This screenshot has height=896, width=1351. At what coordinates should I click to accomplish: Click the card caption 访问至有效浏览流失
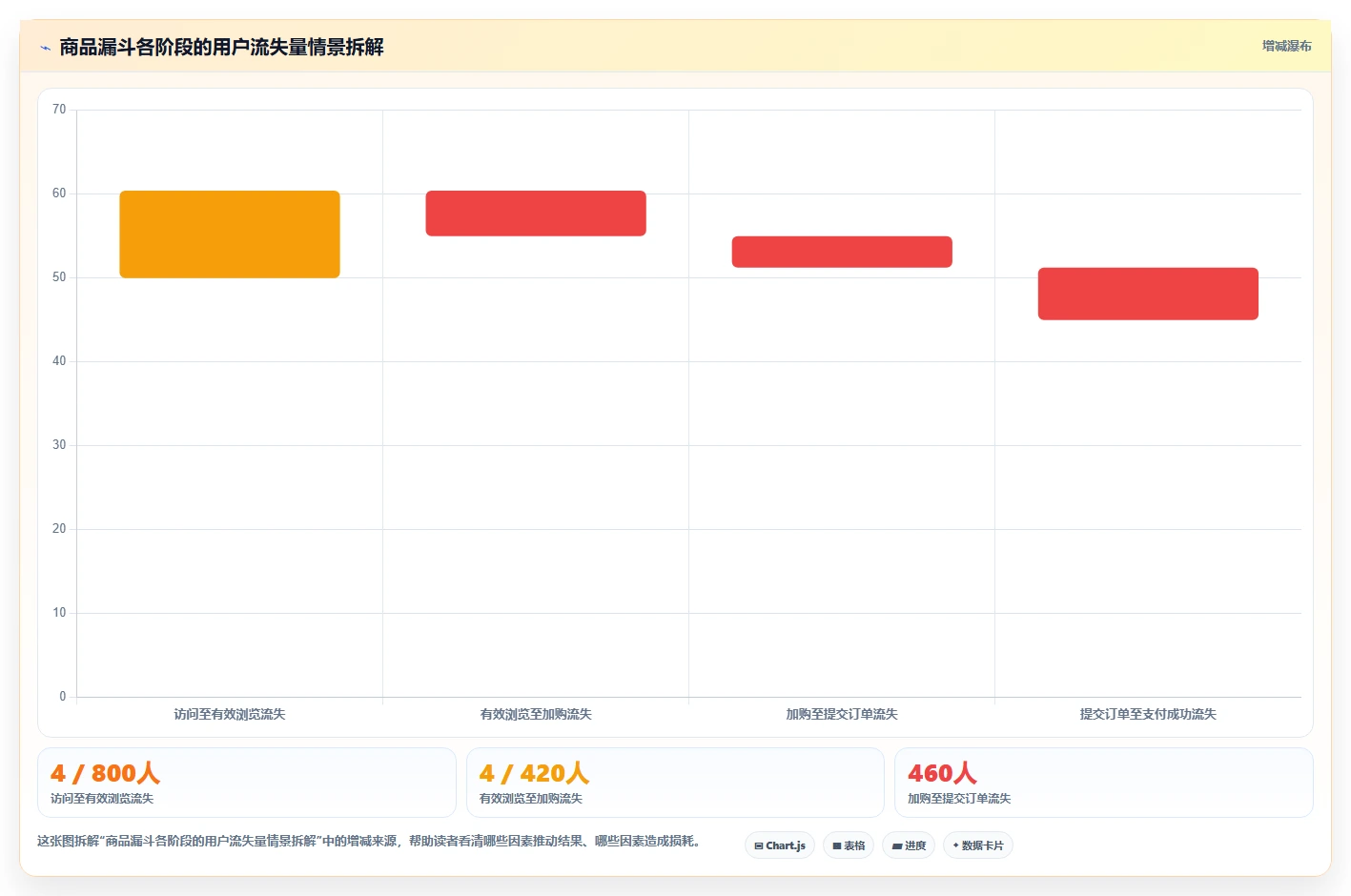[x=102, y=799]
